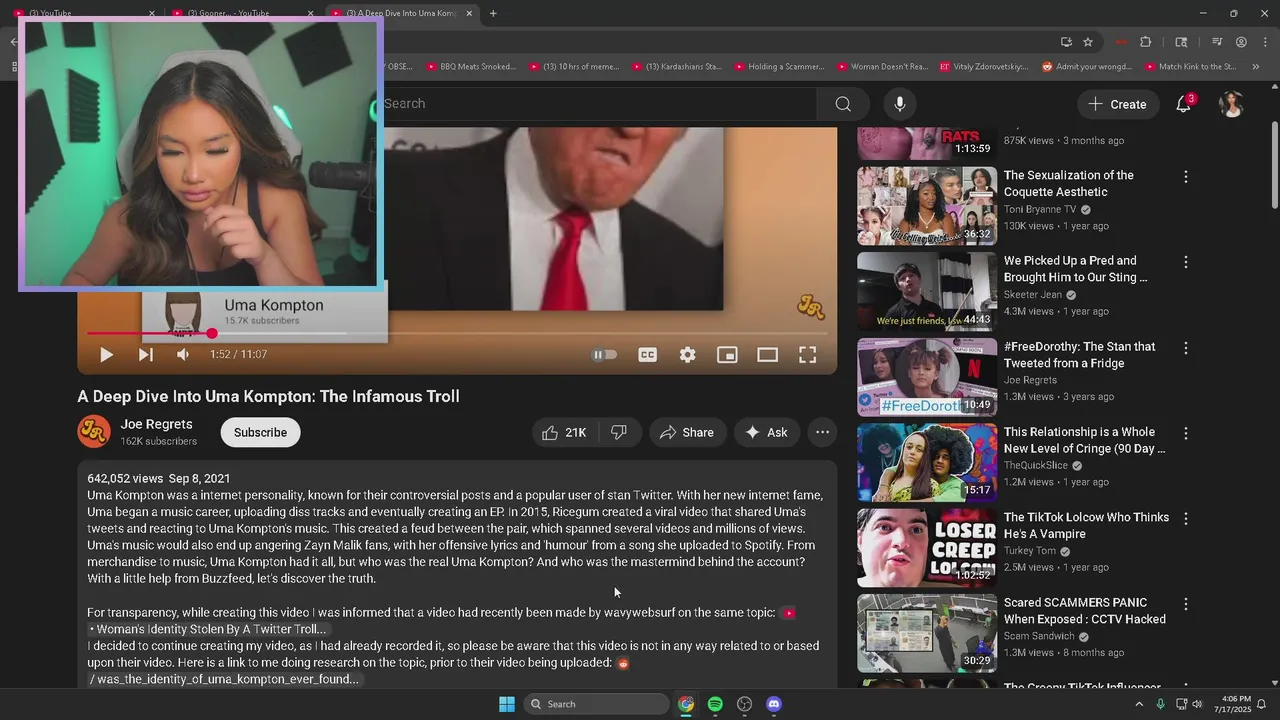Play the video with the play button
This screenshot has width=1280, height=720.
pyautogui.click(x=106, y=354)
